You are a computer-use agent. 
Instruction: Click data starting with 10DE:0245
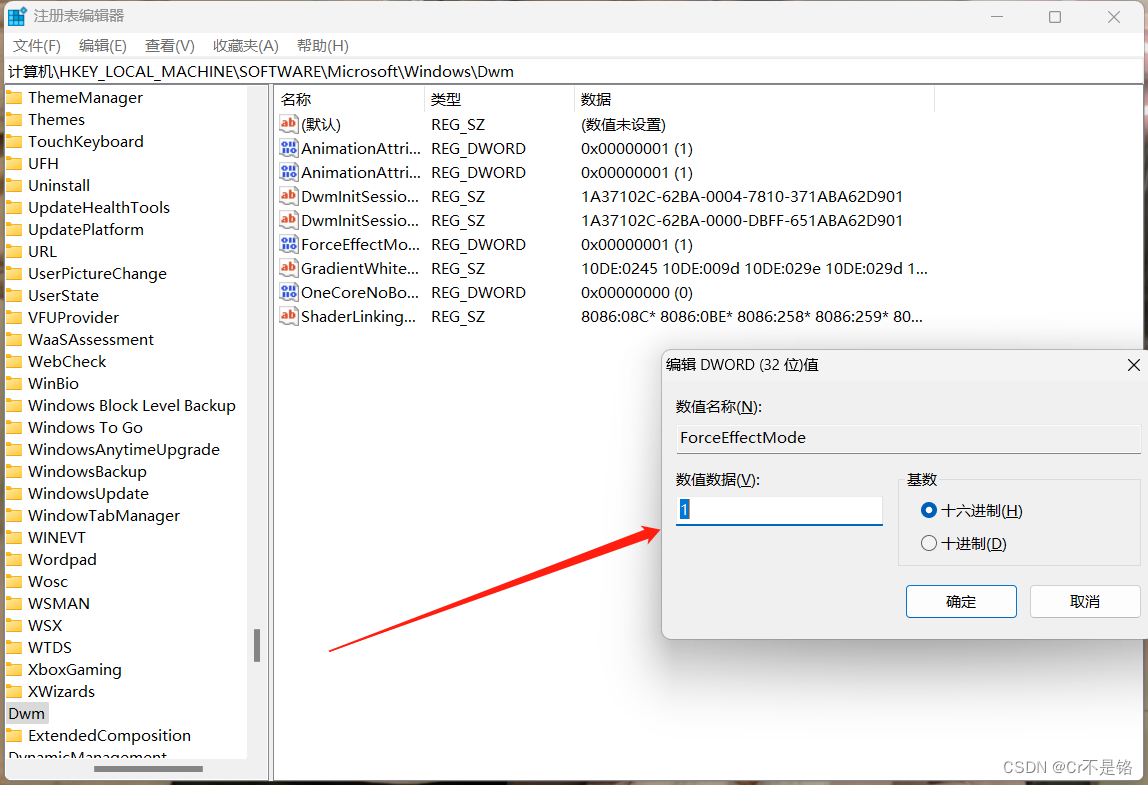pos(754,268)
